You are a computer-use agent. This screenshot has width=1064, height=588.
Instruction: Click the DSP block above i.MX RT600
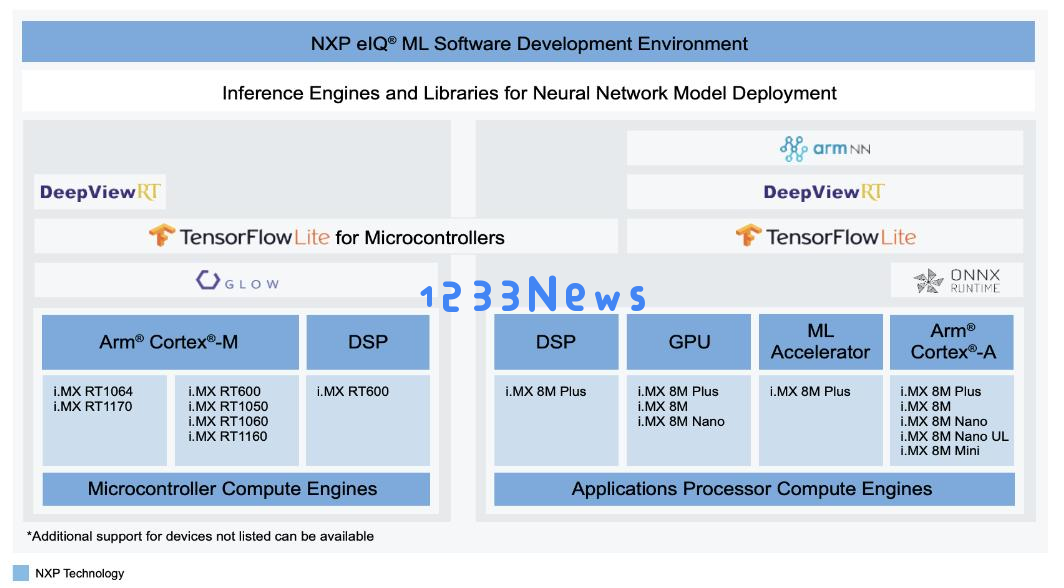(368, 342)
